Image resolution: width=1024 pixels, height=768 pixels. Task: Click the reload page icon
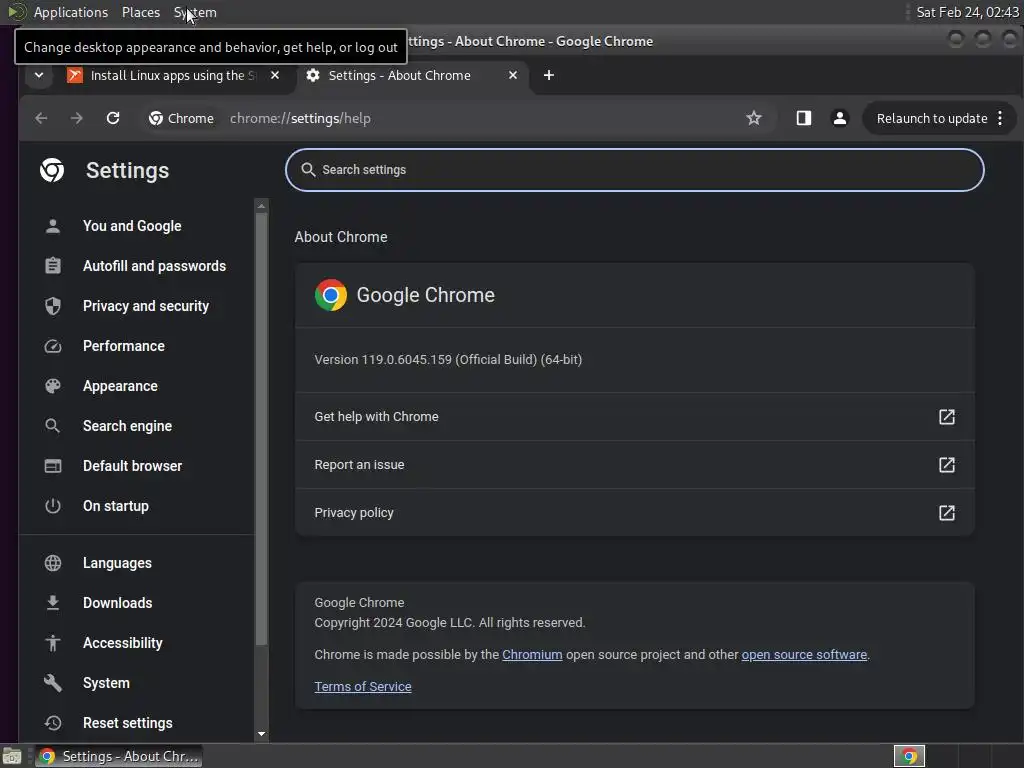[x=113, y=118]
